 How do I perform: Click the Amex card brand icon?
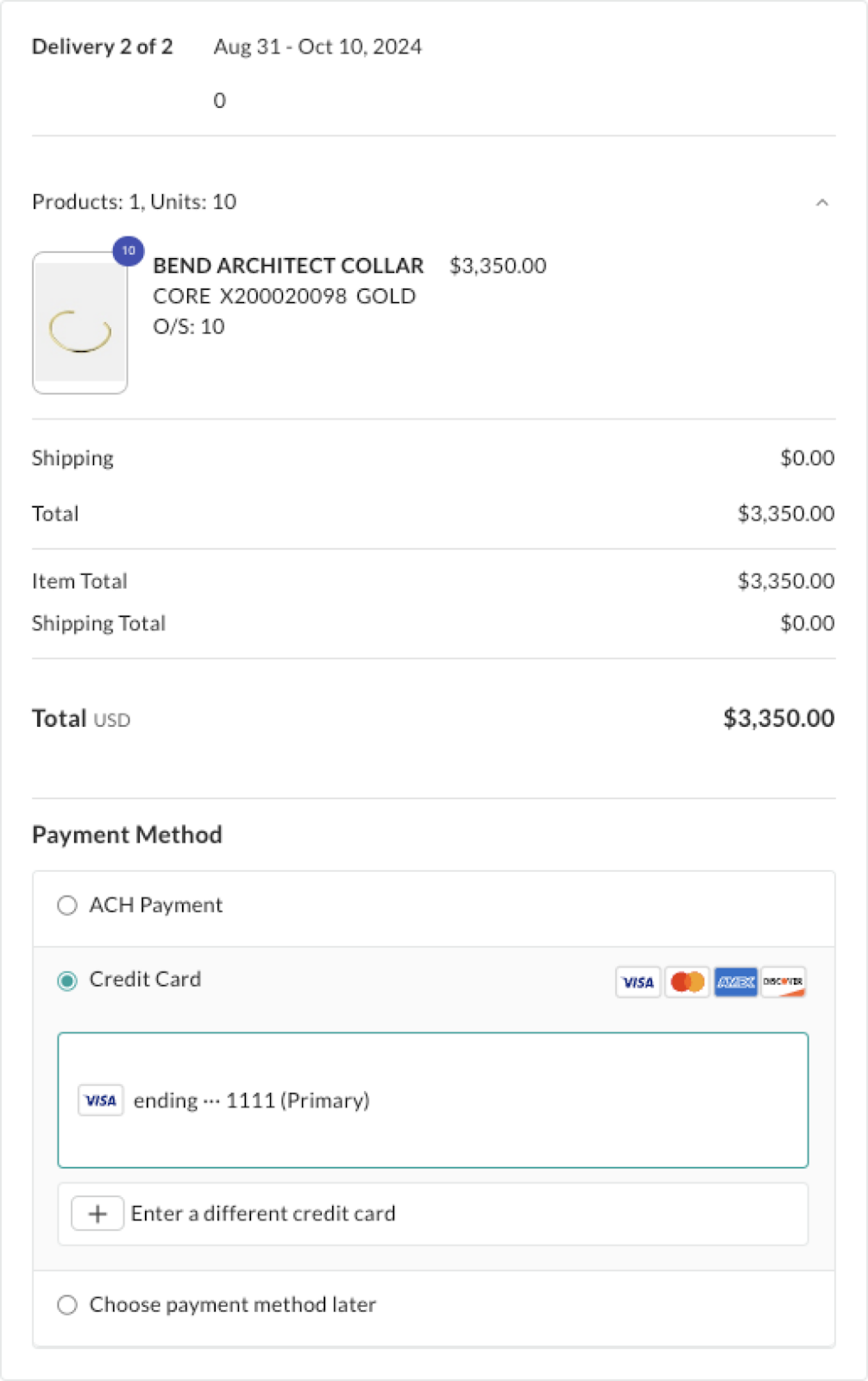point(735,981)
